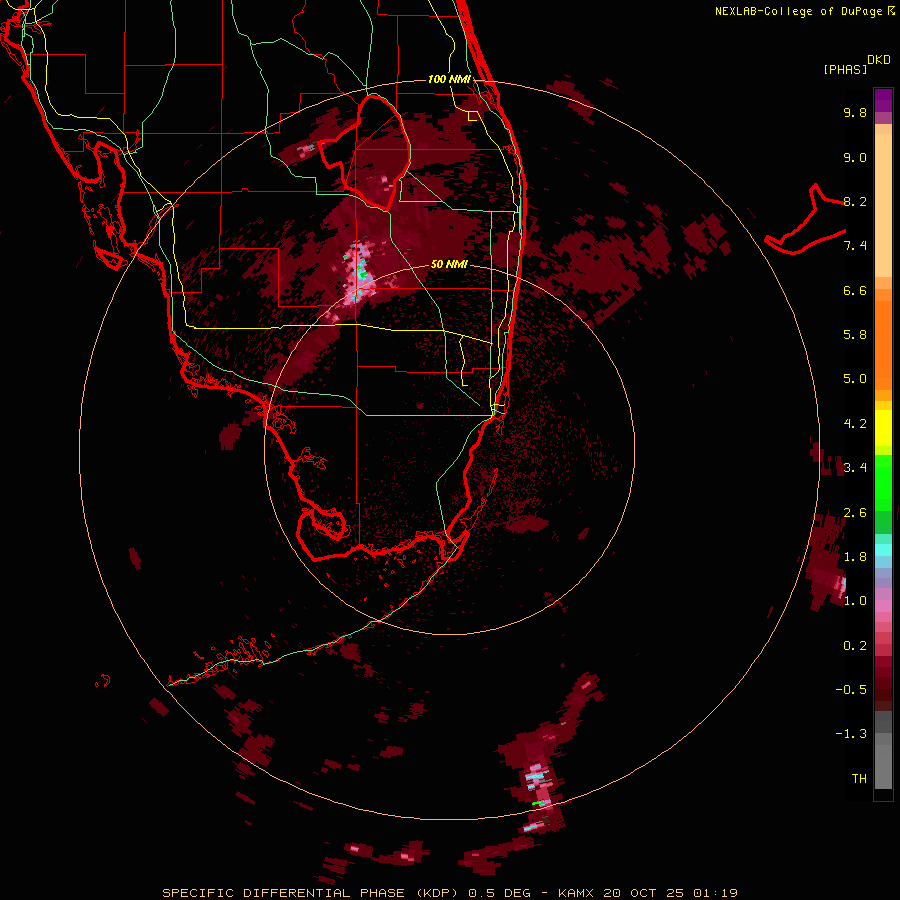Screen dimensions: 900x900
Task: Click the 2.6 value on color scale
Action: point(855,513)
